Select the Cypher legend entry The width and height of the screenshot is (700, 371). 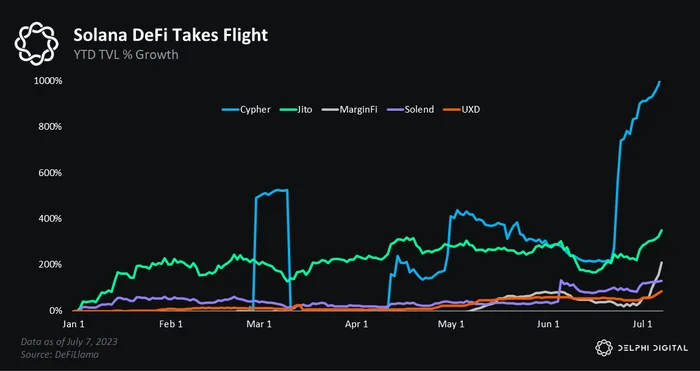tap(246, 109)
